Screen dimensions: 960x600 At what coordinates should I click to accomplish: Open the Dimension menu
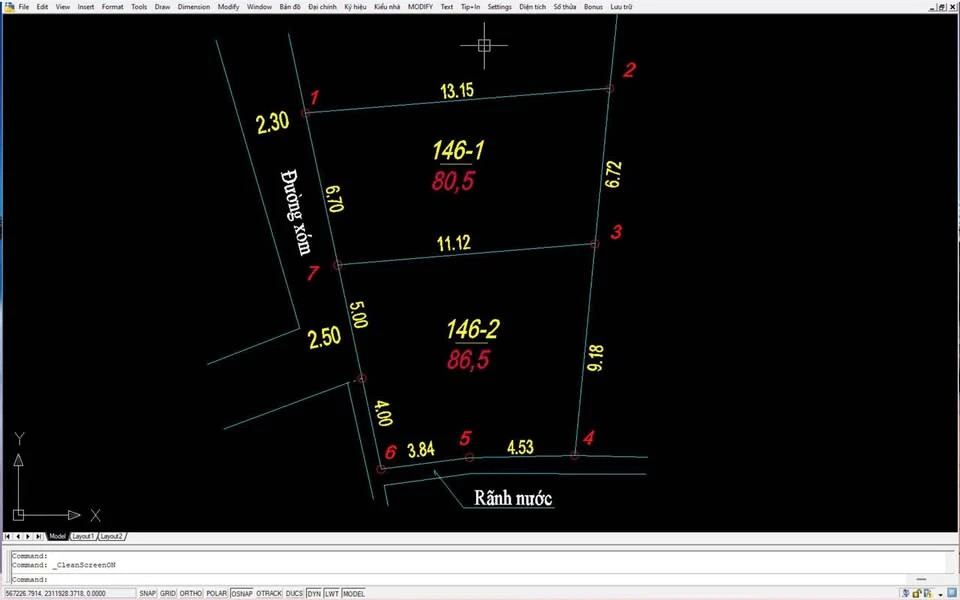(x=194, y=6)
